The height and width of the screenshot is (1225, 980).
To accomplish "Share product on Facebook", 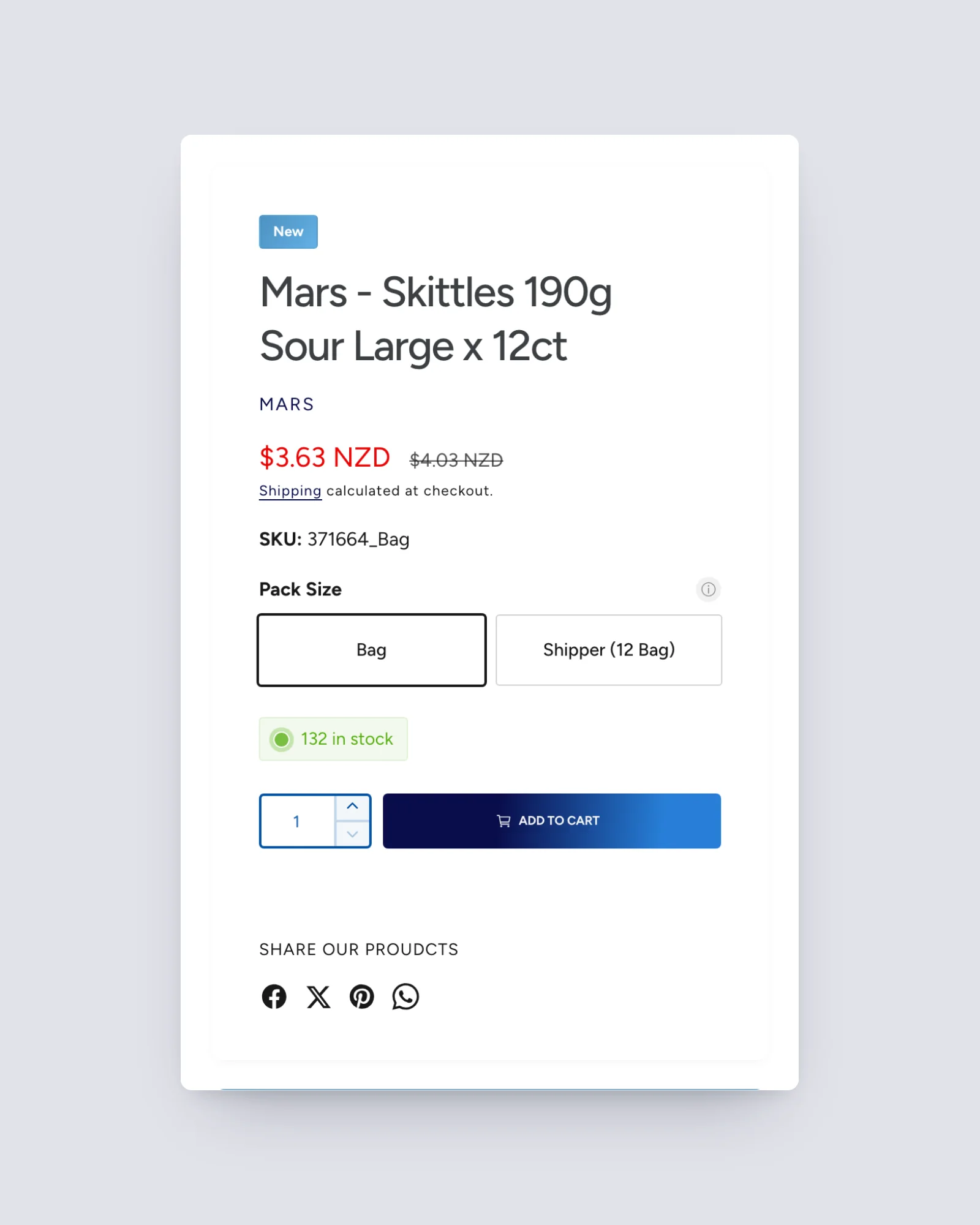I will click(x=274, y=997).
